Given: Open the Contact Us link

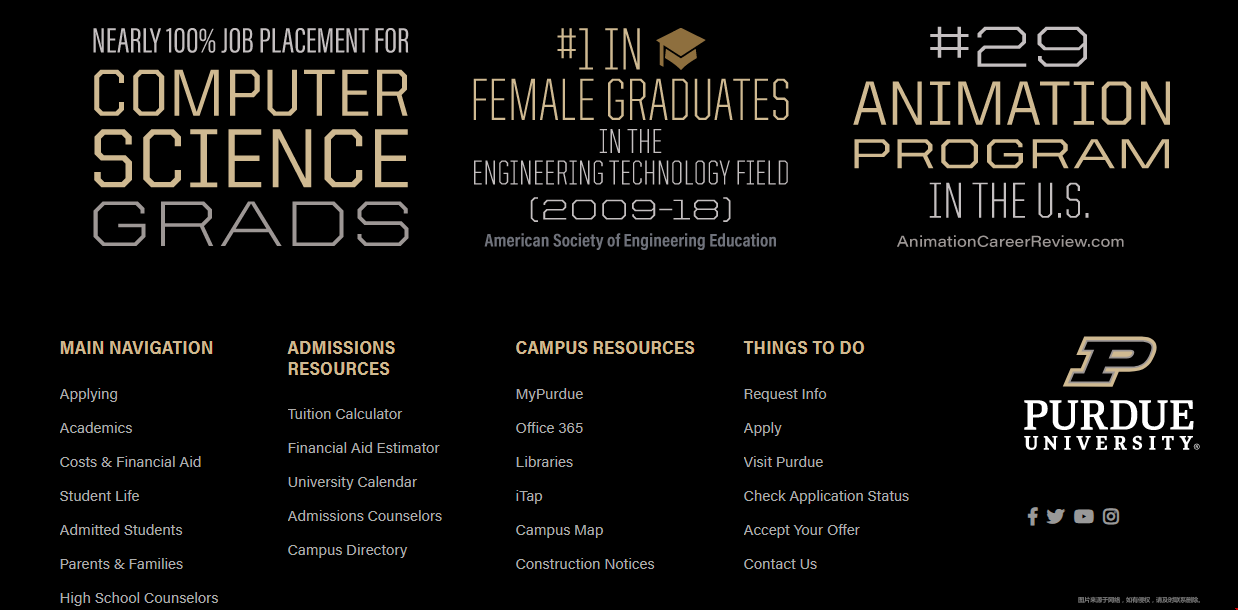Looking at the screenshot, I should pyautogui.click(x=780, y=564).
